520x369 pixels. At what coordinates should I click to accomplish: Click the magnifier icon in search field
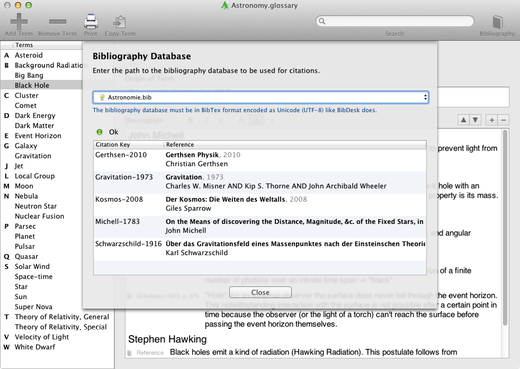coord(322,21)
